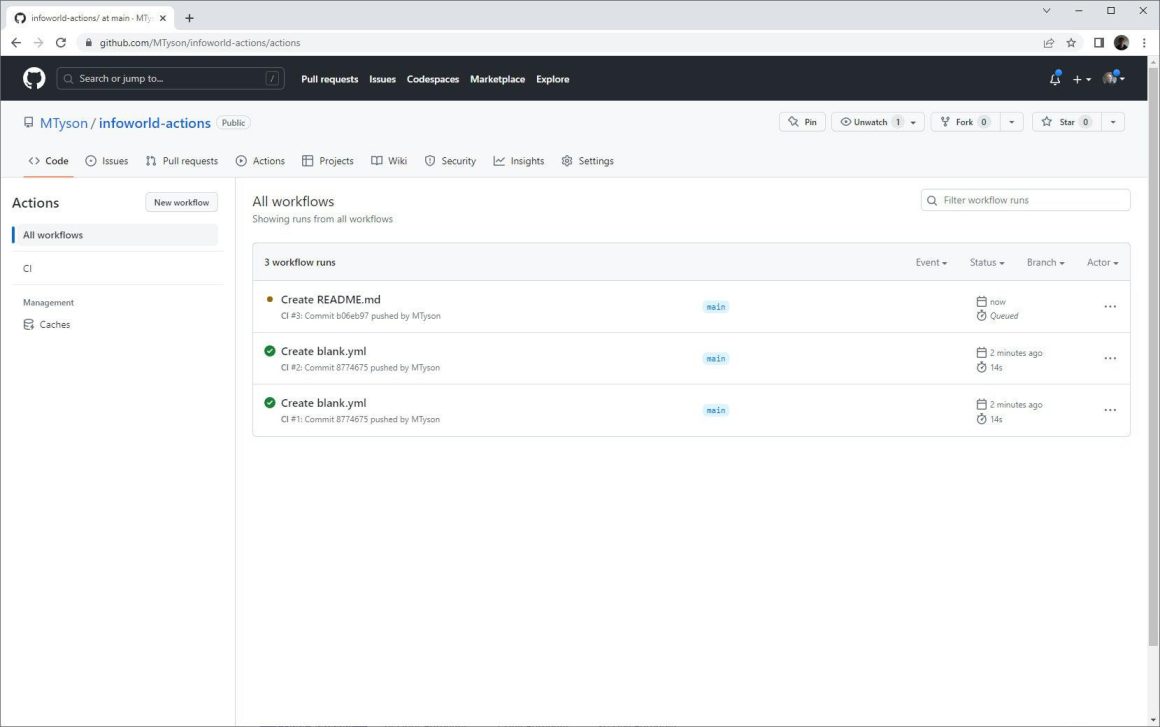Switch to the repository Issues tab
Screen dimensions: 1160x727
pos(107,160)
